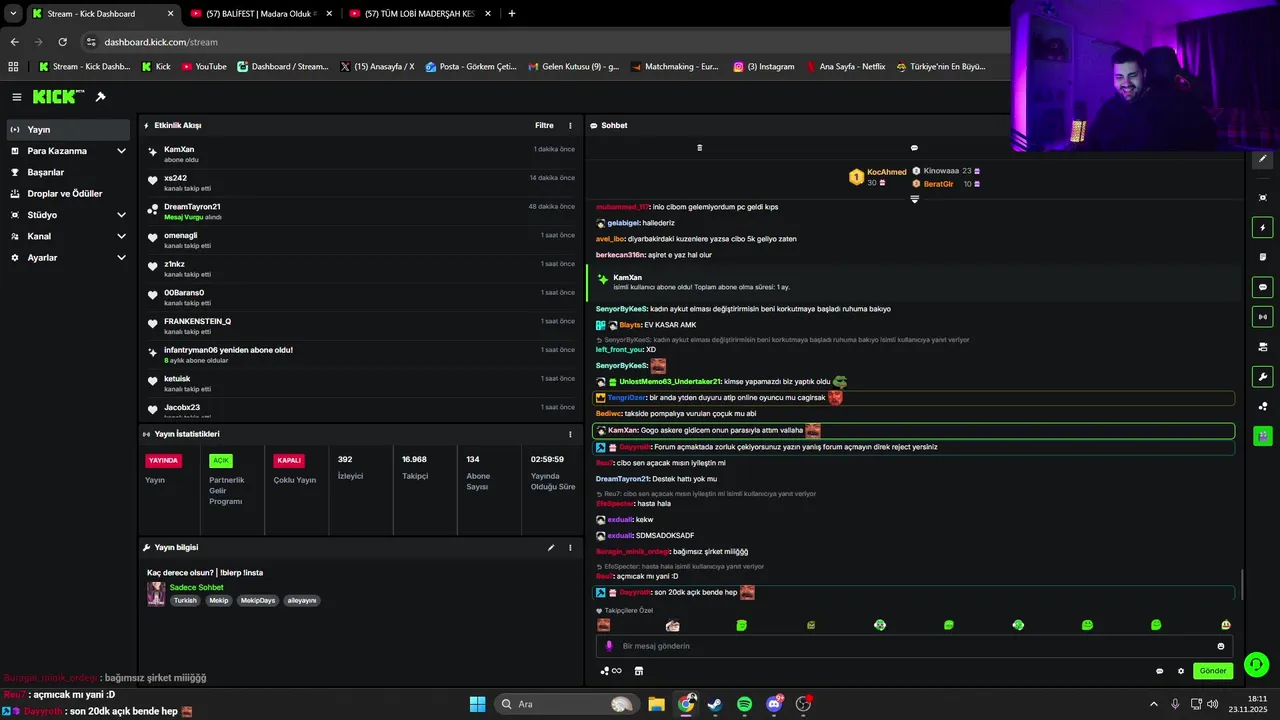
Task: Show hidden system tray icons
Action: [1153, 704]
